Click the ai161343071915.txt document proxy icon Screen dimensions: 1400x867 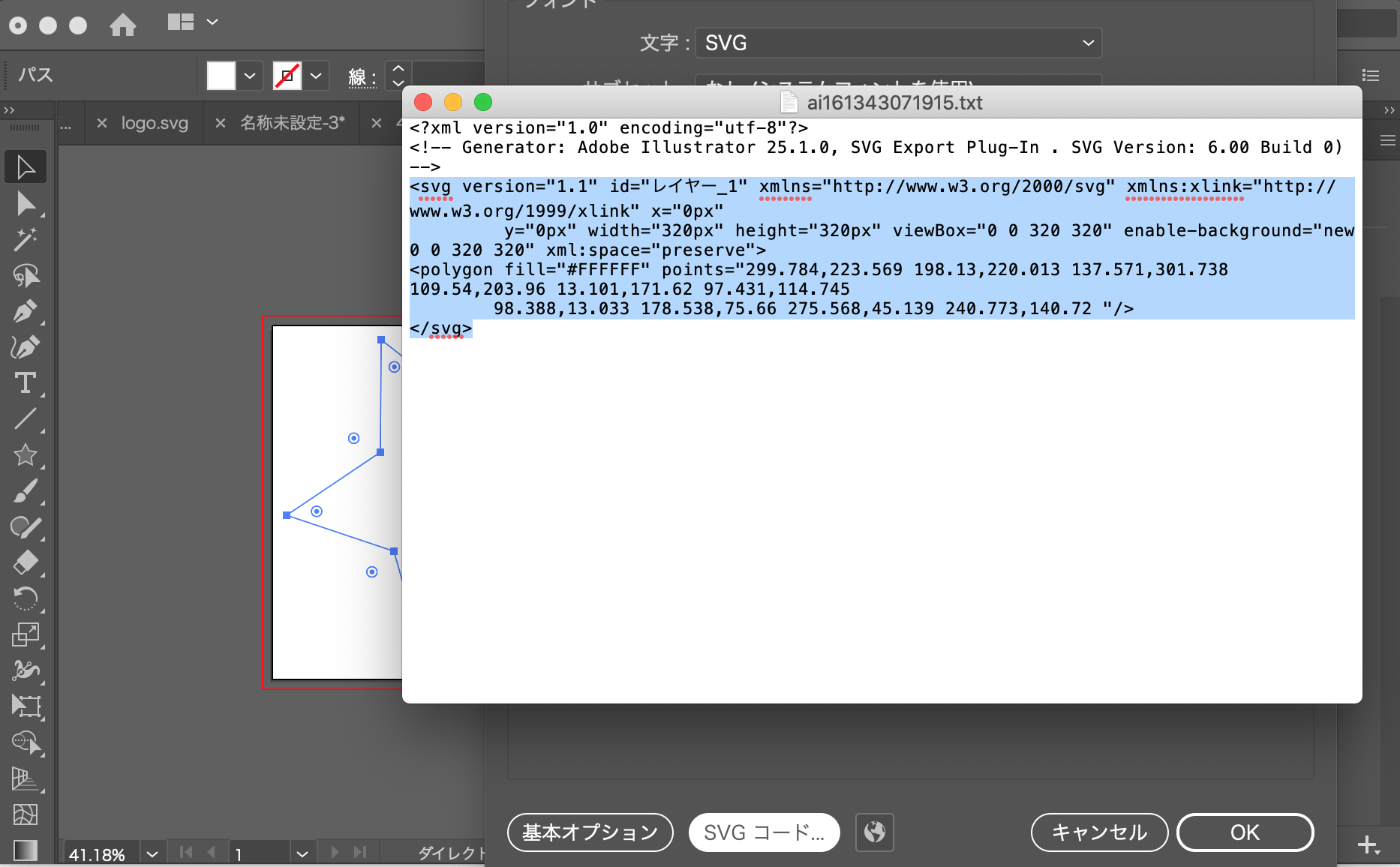pos(789,102)
